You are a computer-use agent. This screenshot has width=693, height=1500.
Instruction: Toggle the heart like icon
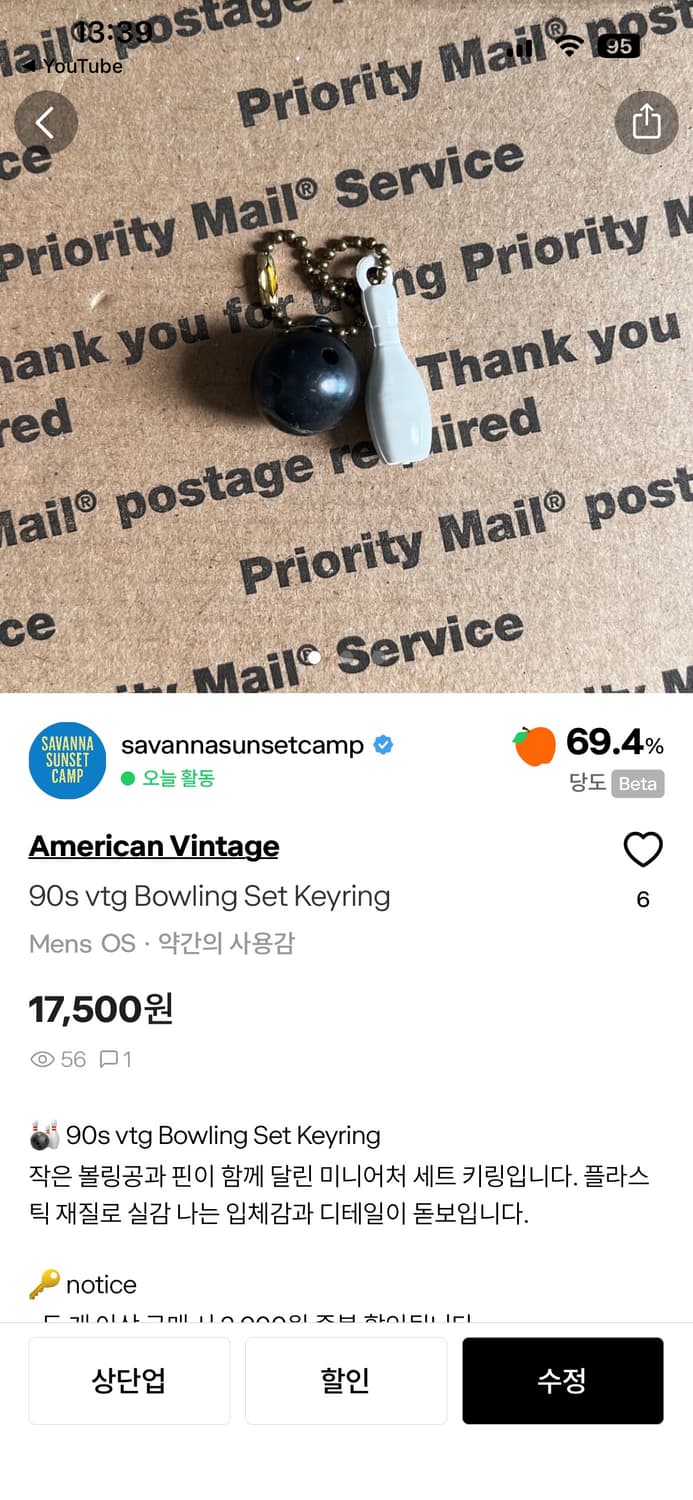coord(643,850)
